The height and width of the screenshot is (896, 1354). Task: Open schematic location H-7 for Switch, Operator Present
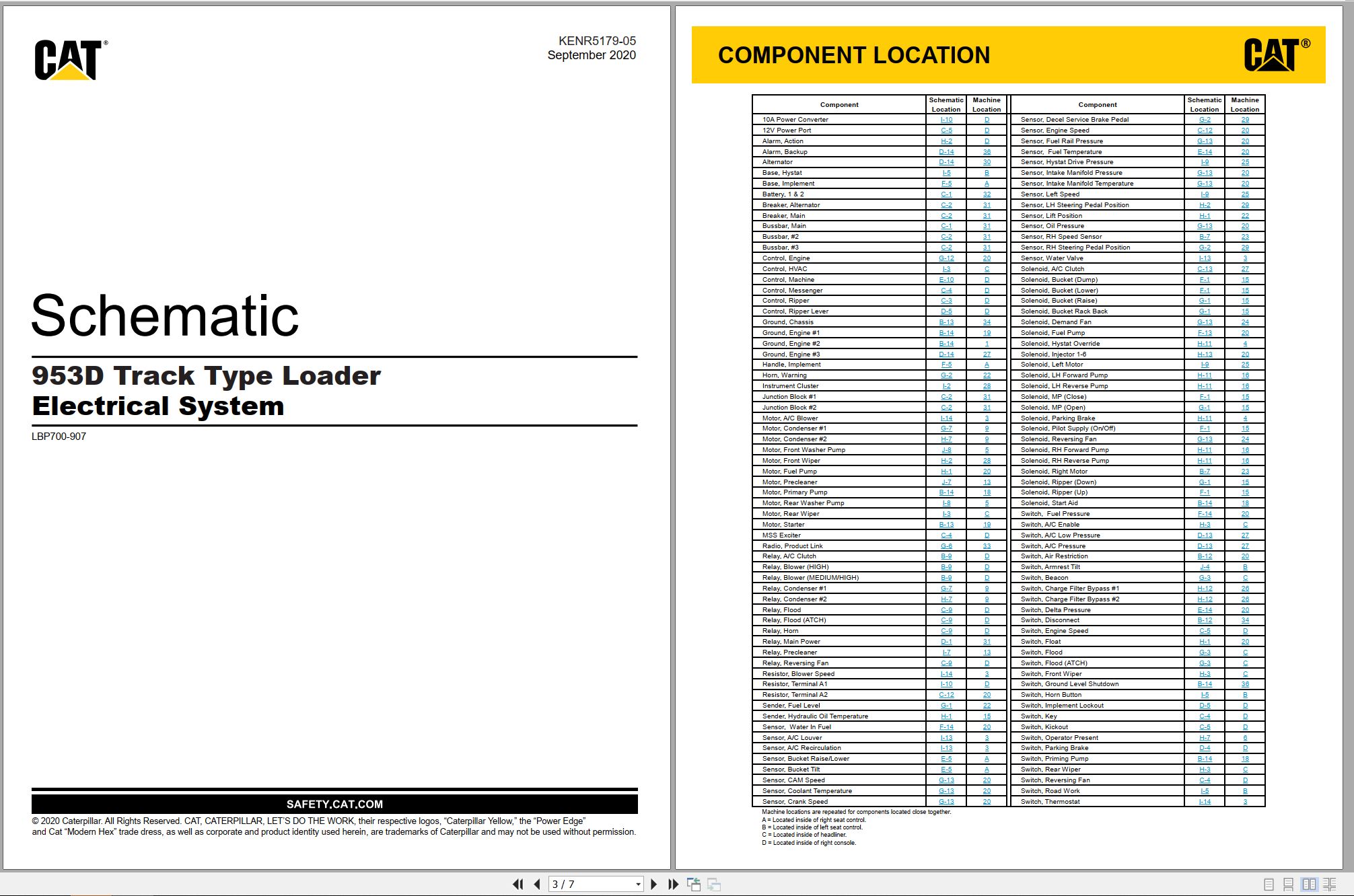(x=1205, y=738)
